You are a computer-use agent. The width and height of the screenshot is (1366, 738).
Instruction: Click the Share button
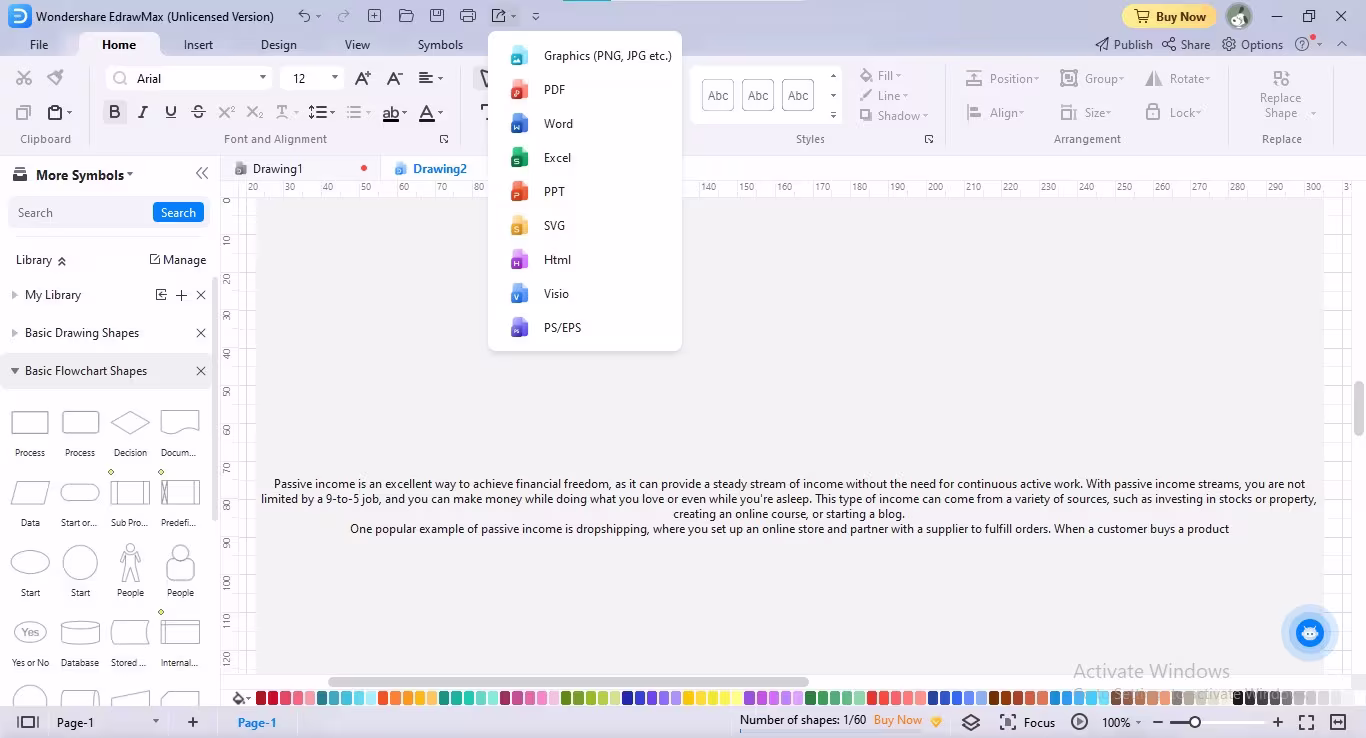(1186, 45)
